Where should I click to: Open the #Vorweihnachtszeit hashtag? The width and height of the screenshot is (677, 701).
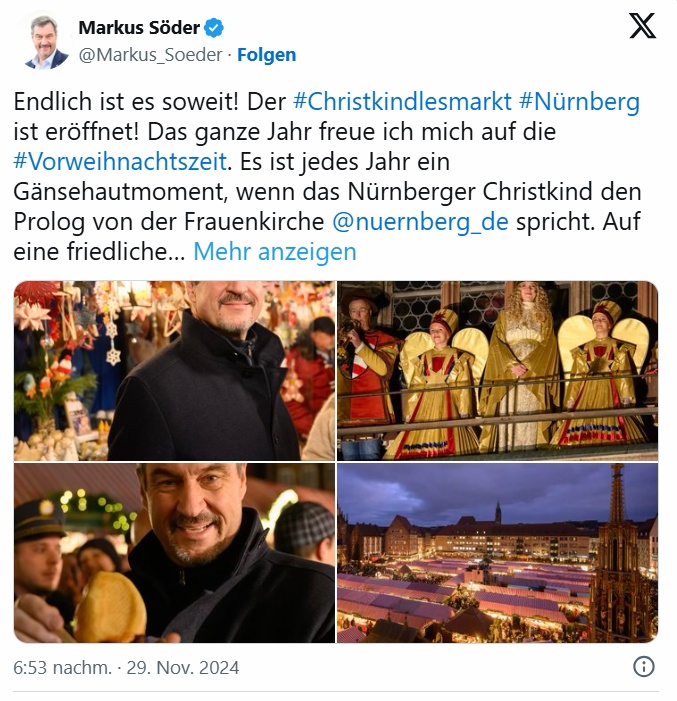tap(120, 161)
